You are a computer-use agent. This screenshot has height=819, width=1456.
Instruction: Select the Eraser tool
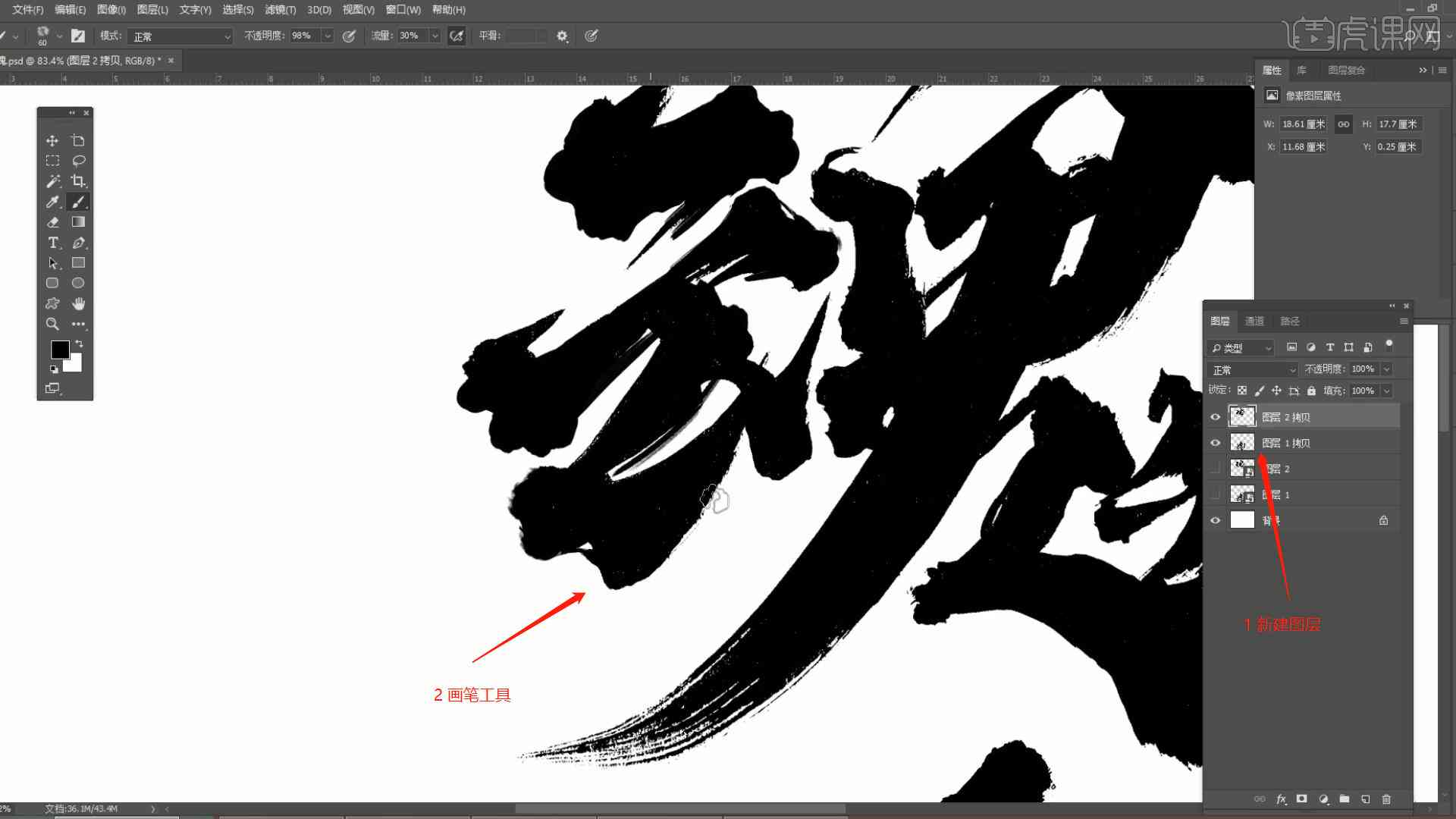[x=52, y=221]
